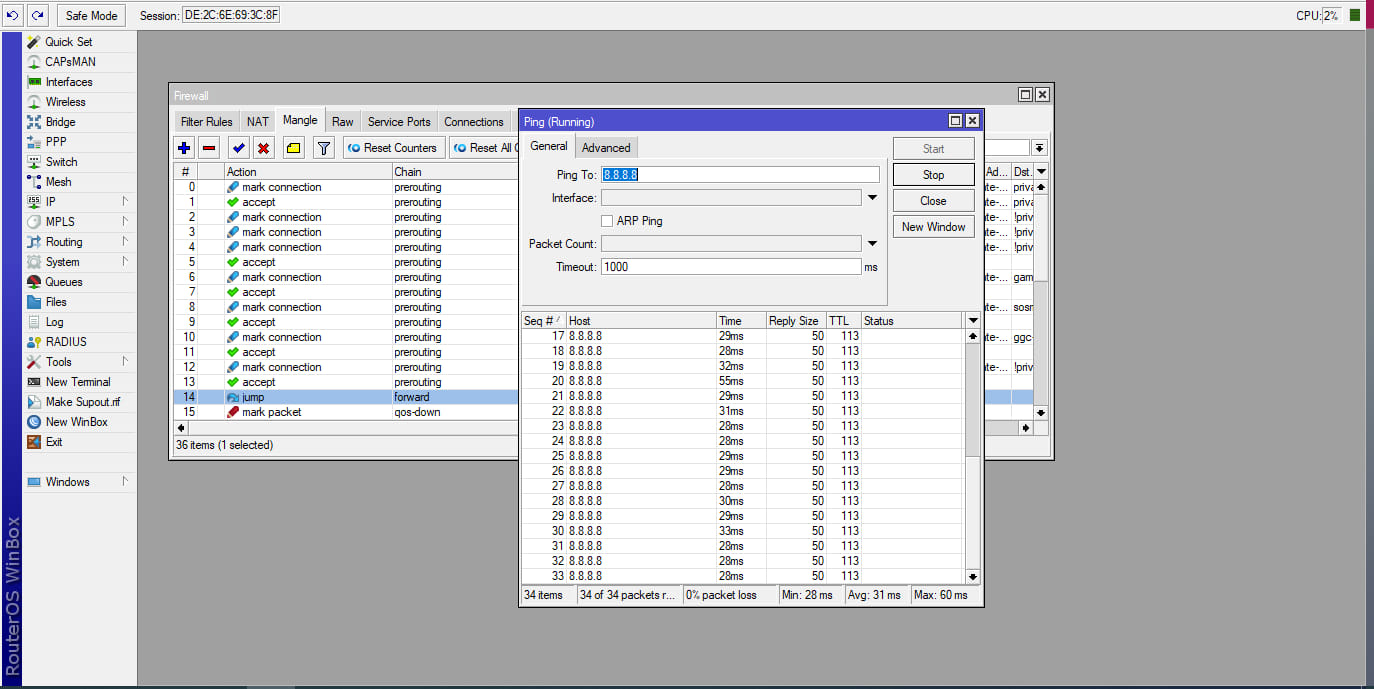Open New Terminal

tap(78, 382)
